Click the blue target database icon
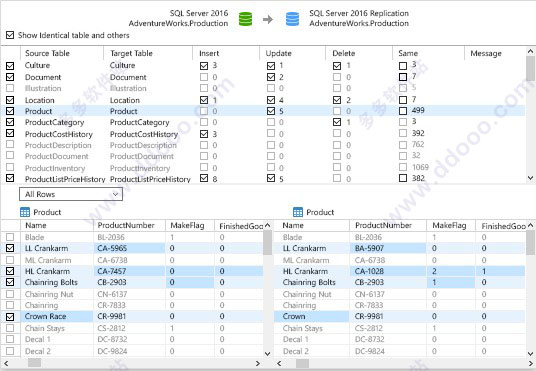This screenshot has height=371, width=536. tap(292, 19)
